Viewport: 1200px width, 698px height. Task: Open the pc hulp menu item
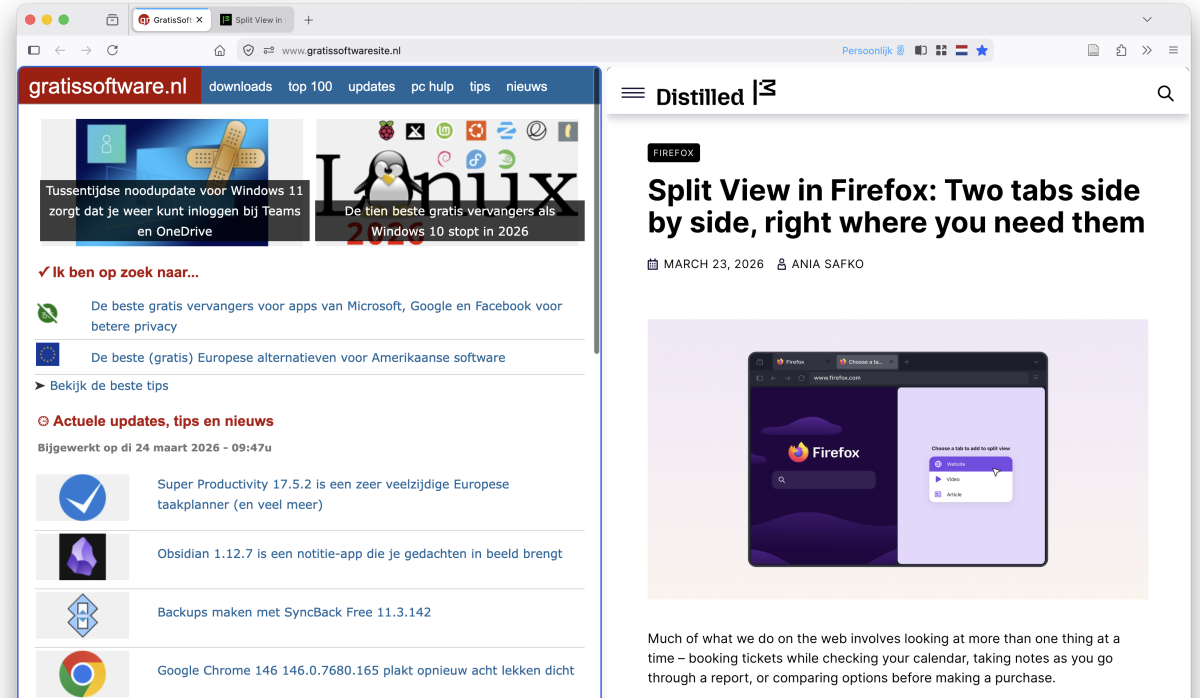432,87
